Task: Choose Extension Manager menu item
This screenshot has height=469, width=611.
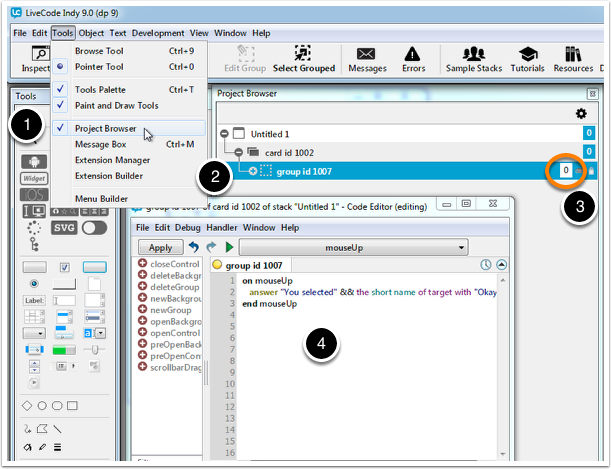Action: click(x=129, y=160)
